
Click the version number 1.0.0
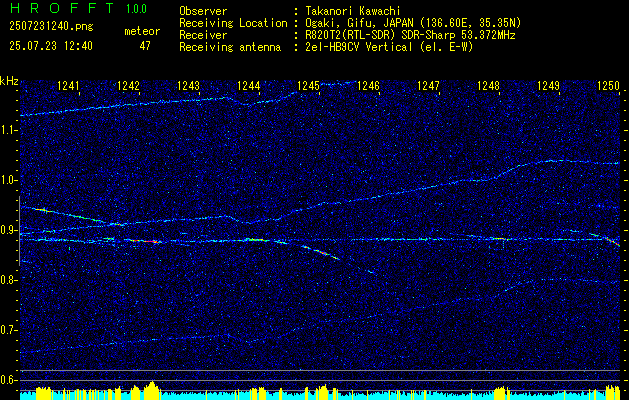click(x=136, y=9)
